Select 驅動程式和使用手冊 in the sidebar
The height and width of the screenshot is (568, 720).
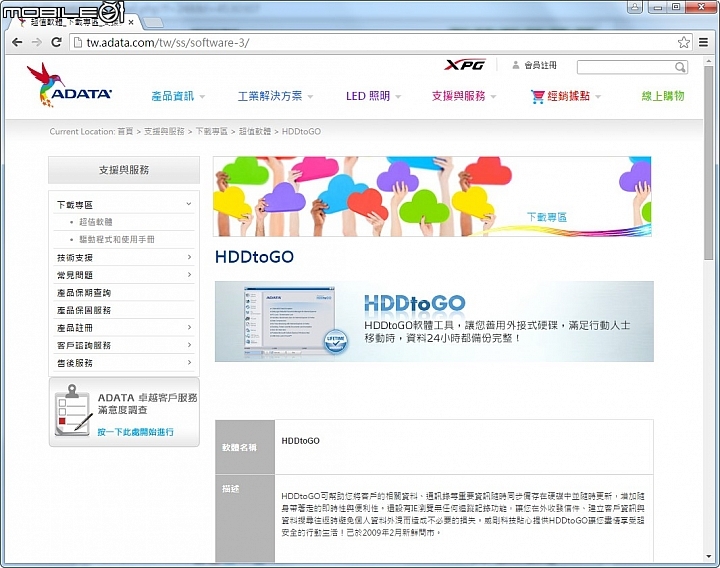pyautogui.click(x=117, y=239)
